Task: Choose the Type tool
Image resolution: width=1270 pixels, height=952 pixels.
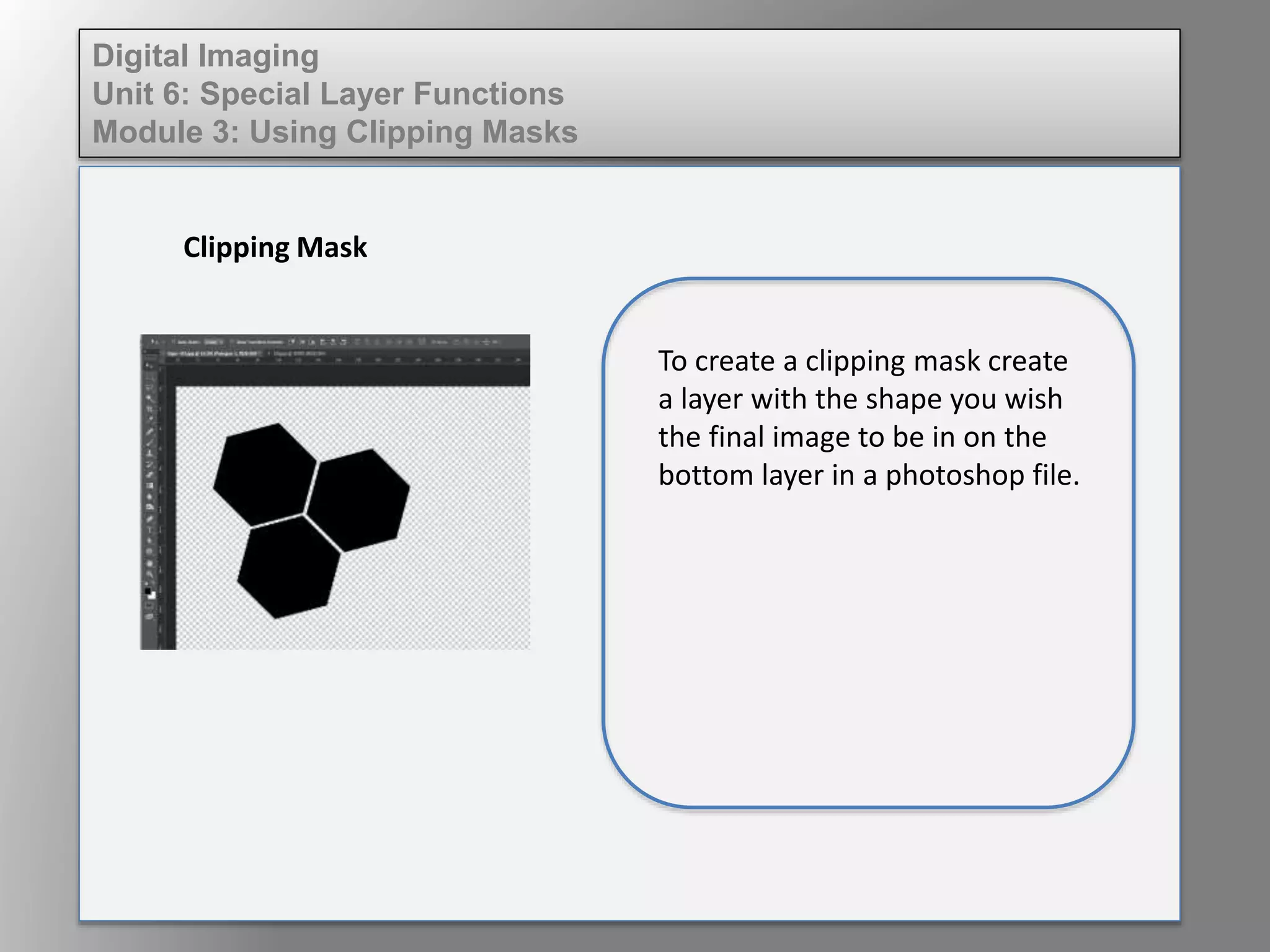Action: pyautogui.click(x=149, y=529)
